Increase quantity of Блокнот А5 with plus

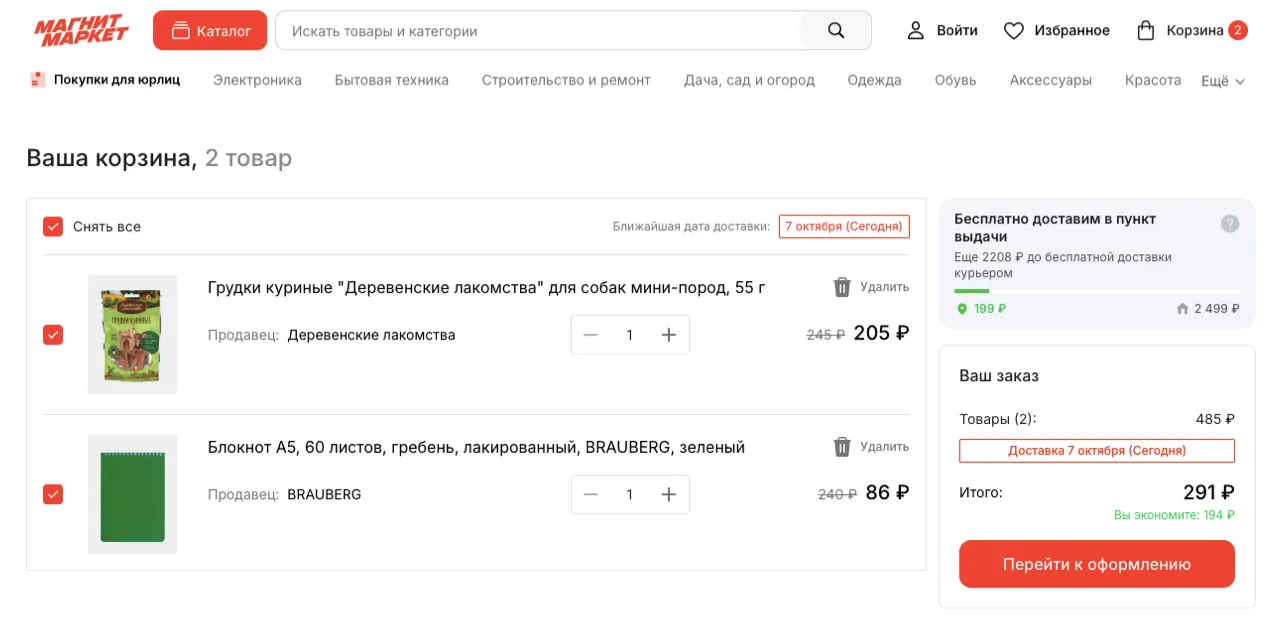(x=669, y=494)
